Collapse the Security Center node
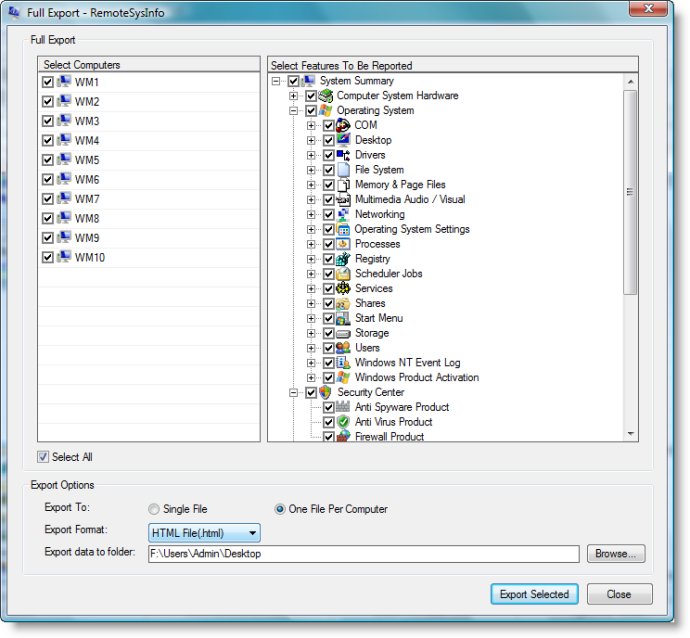The image size is (690, 638). (294, 392)
